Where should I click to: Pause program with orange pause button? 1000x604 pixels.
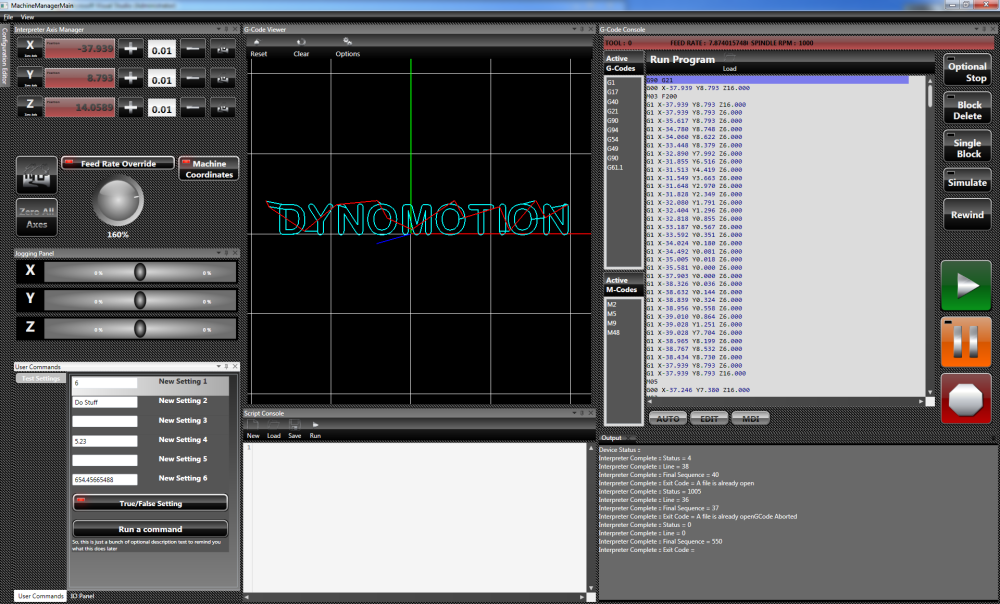966,343
